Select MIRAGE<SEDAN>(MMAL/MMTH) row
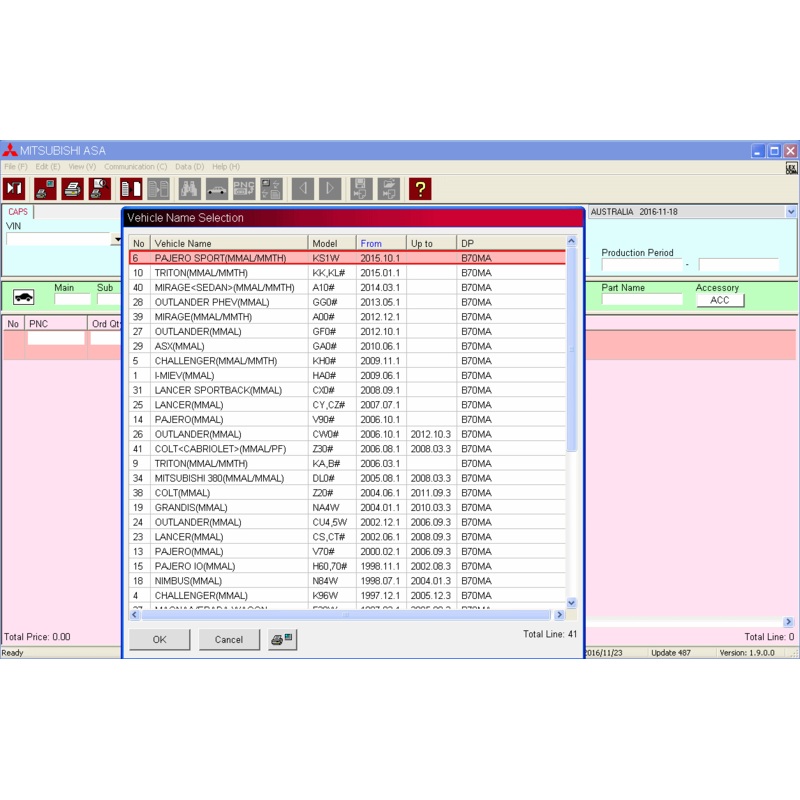The height and width of the screenshot is (800, 800). (x=347, y=288)
